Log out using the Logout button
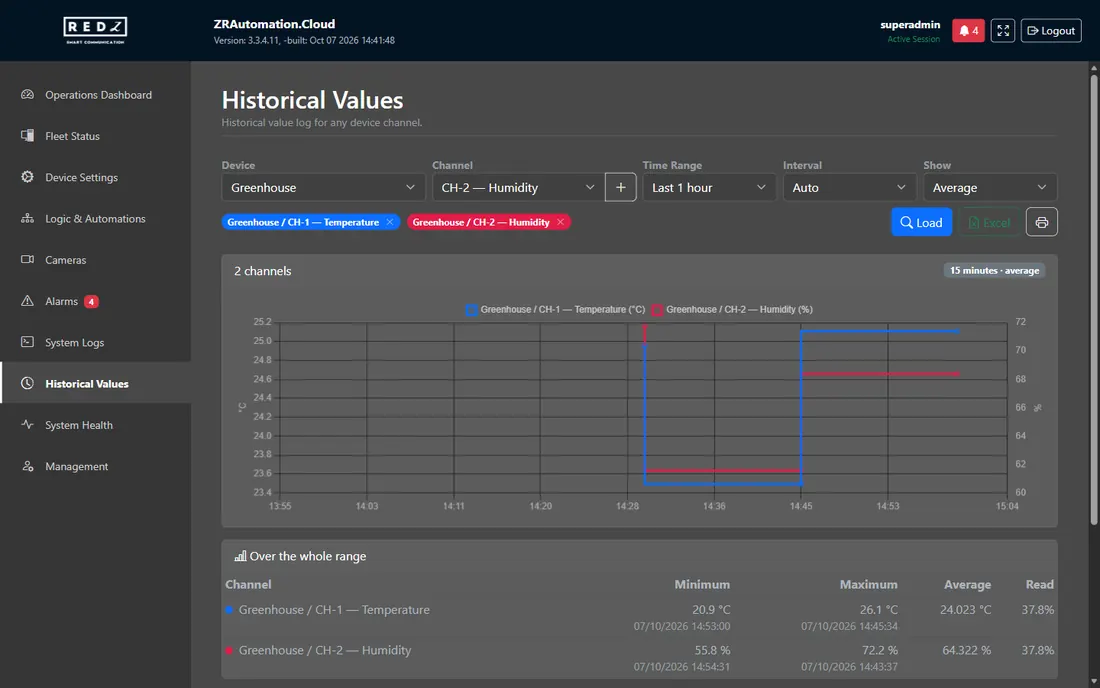 1051,31
